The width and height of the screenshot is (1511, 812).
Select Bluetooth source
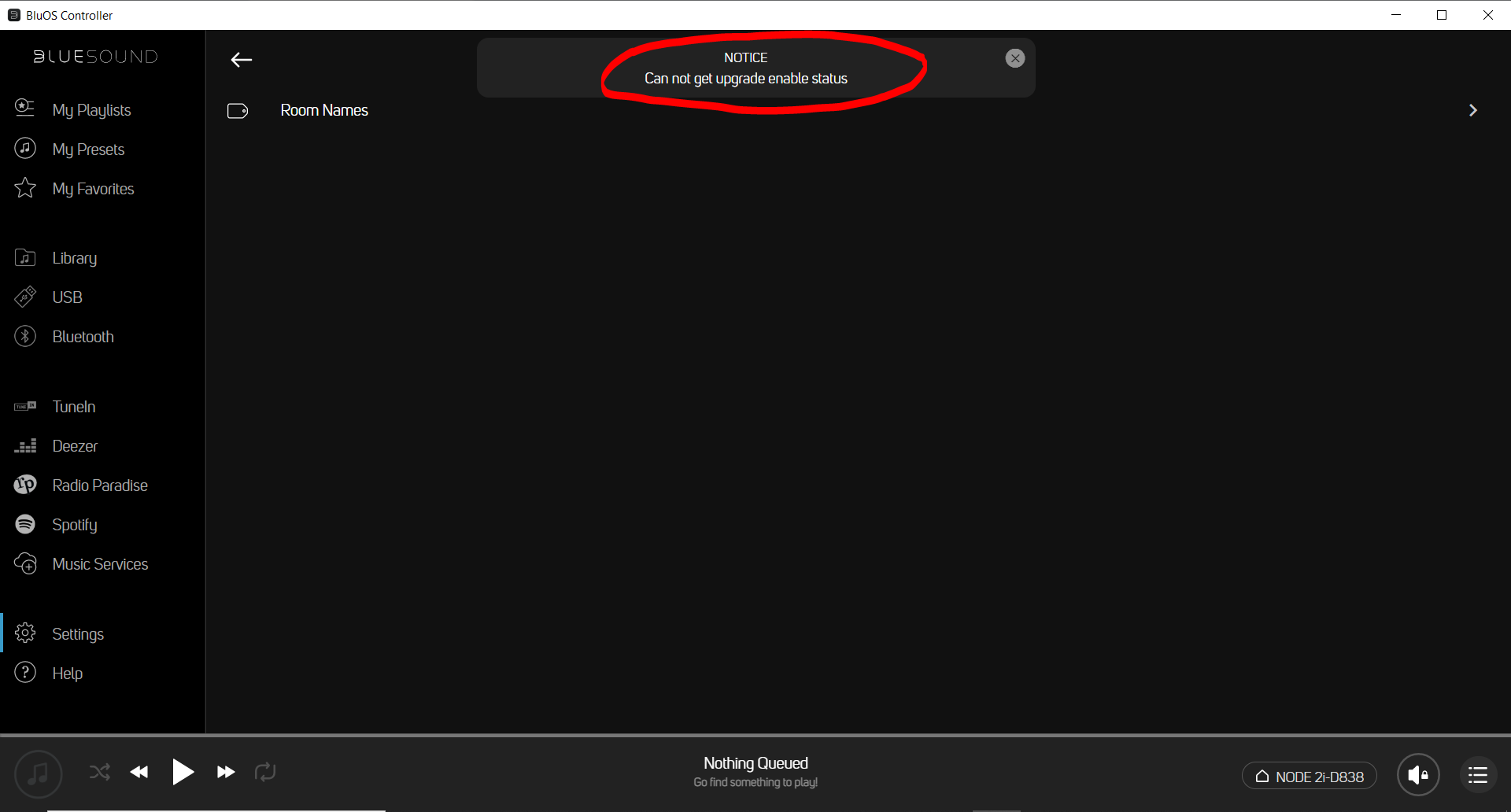pyautogui.click(x=83, y=337)
